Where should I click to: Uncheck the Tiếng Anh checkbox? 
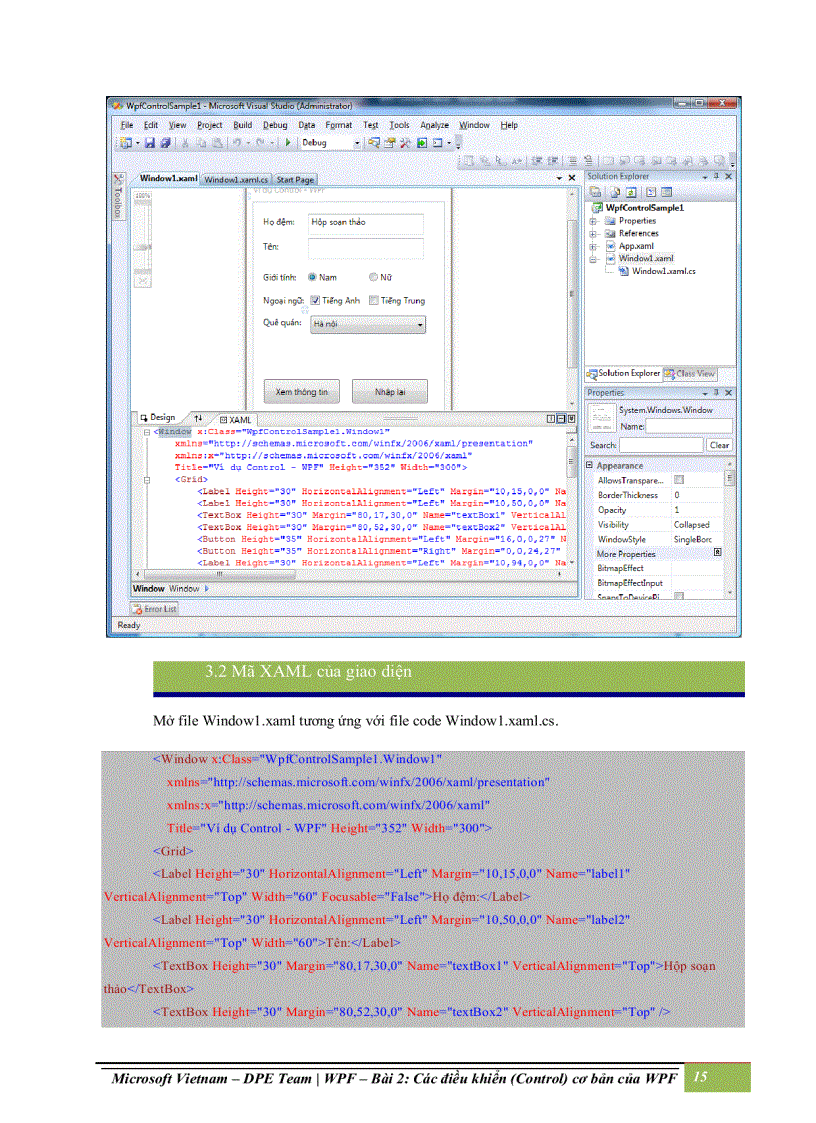click(x=316, y=300)
